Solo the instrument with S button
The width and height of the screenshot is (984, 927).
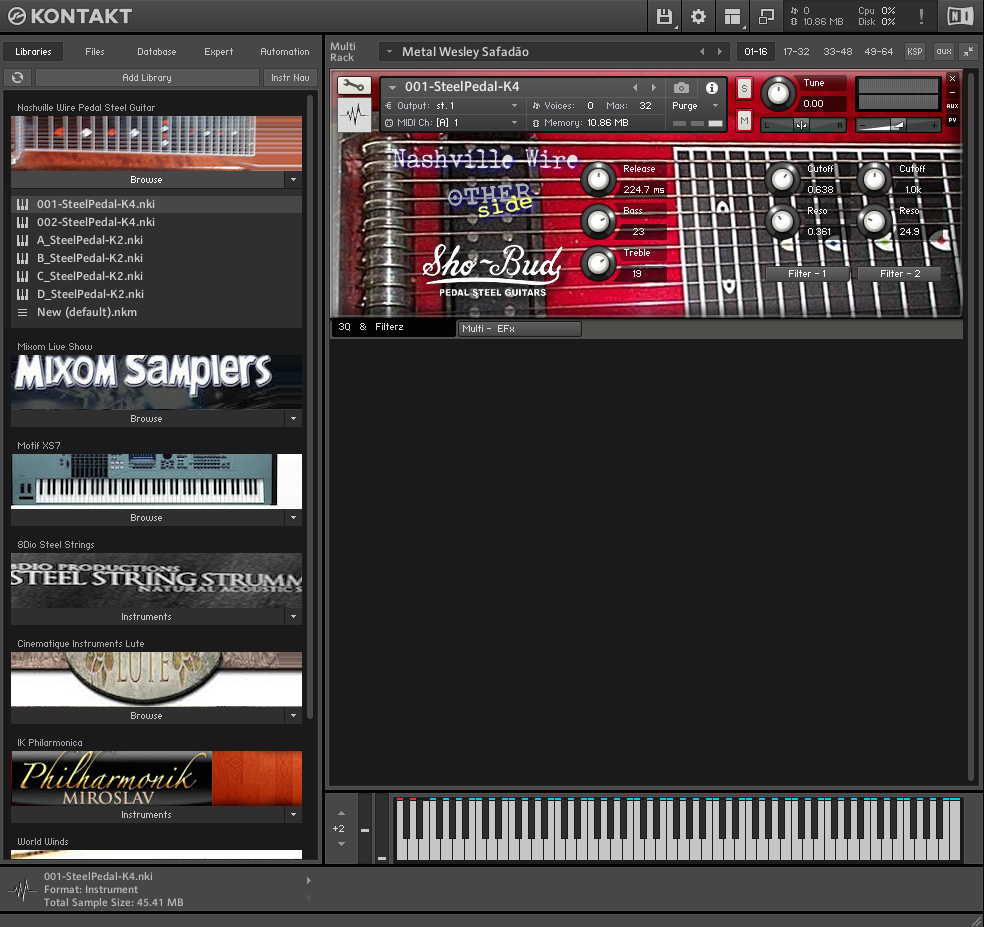[744, 88]
